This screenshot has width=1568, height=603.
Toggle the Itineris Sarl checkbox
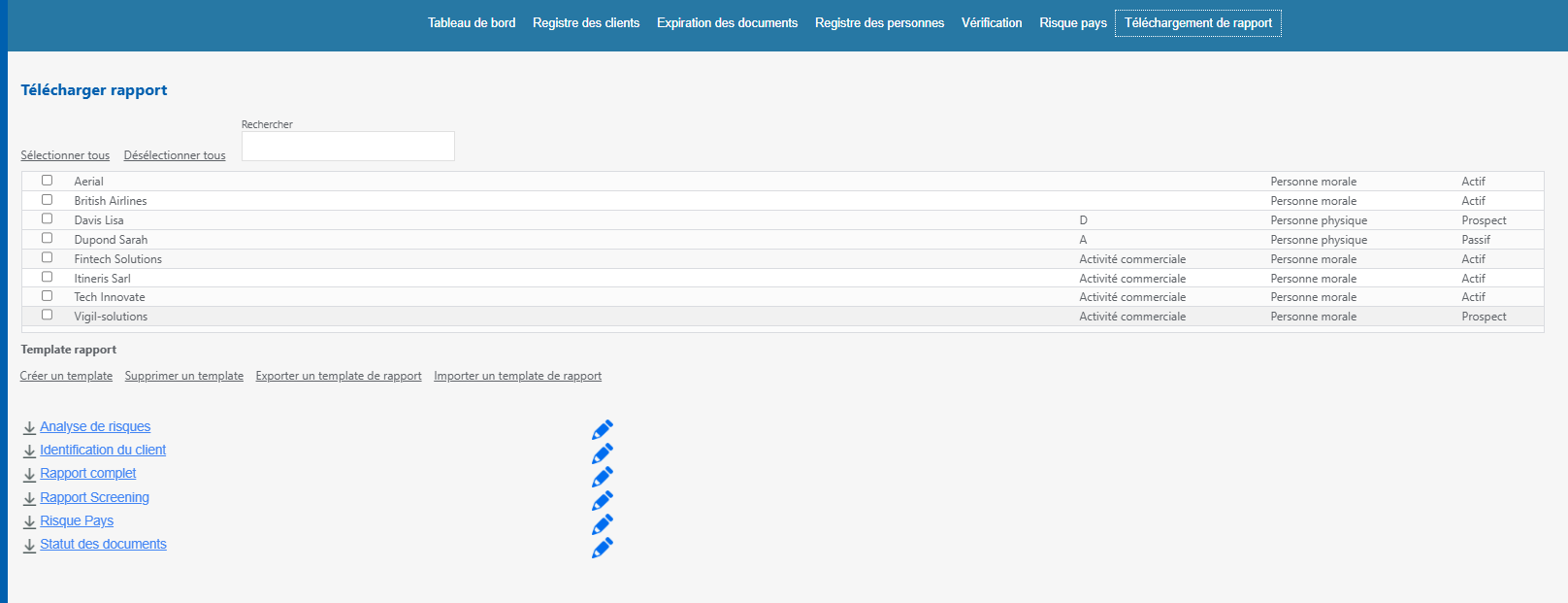(x=47, y=277)
